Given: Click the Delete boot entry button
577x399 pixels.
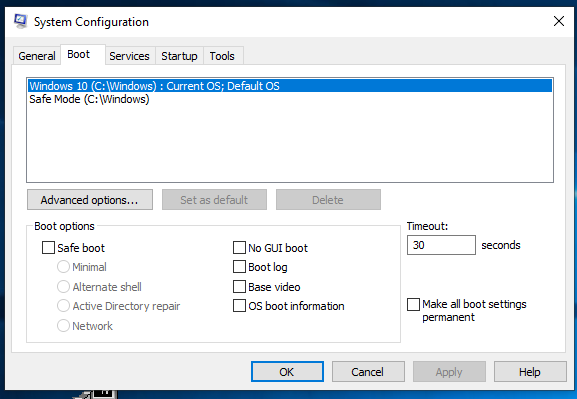Looking at the screenshot, I should click(x=328, y=200).
